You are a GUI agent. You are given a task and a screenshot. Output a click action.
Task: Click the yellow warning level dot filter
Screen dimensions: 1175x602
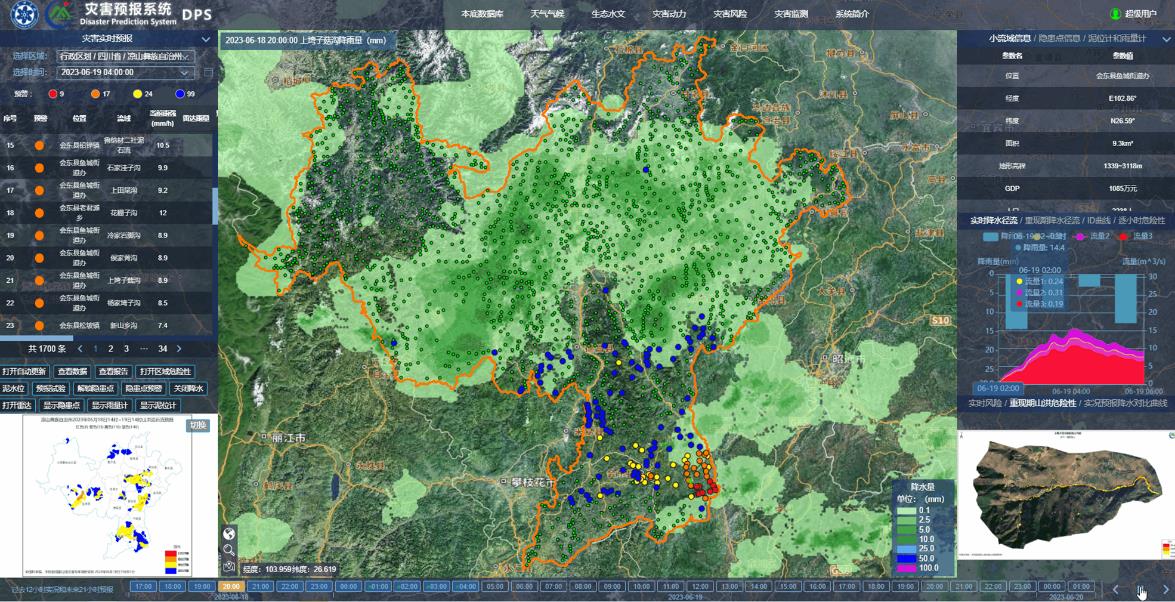tap(137, 93)
